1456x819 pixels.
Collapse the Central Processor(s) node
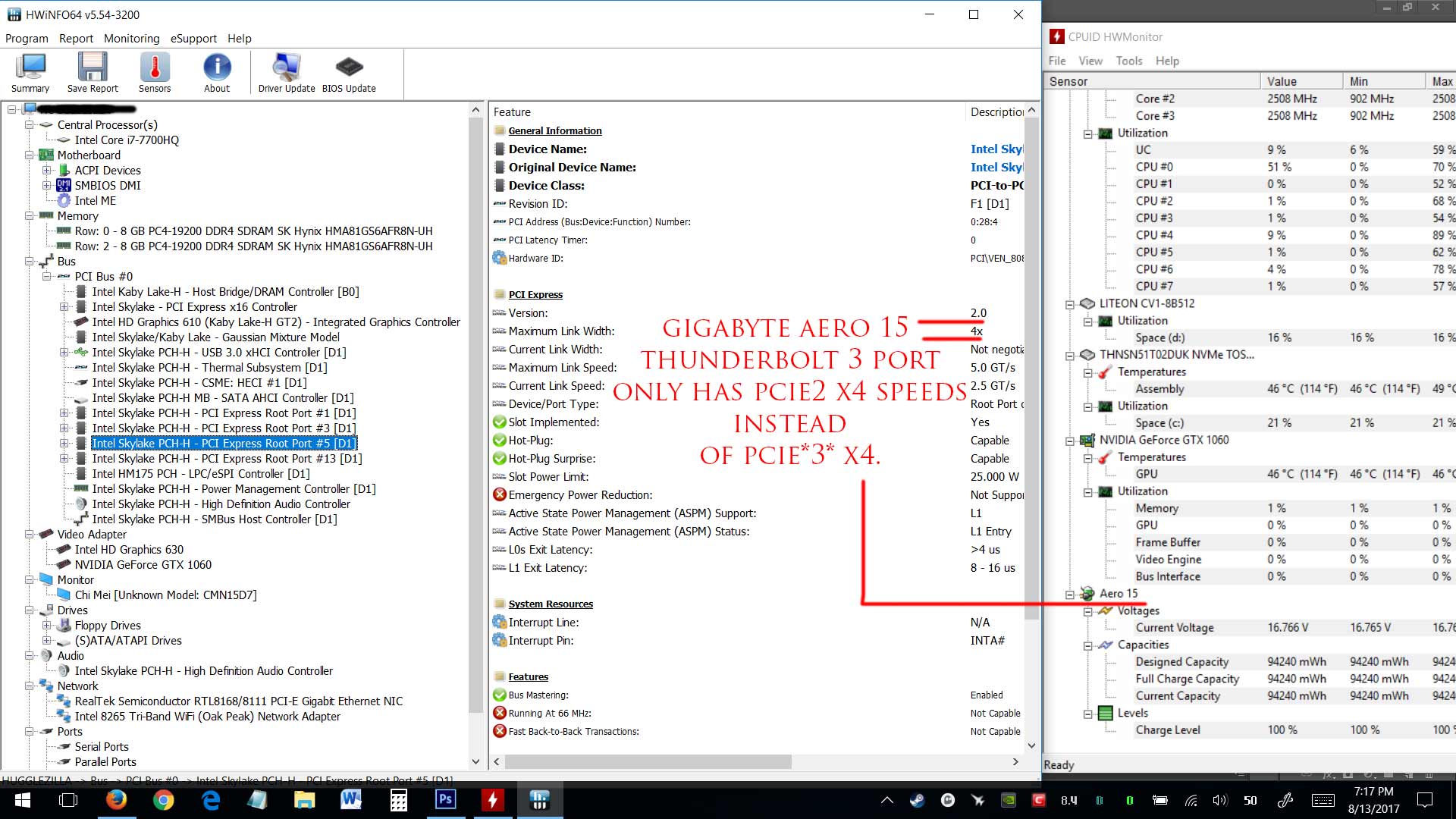click(29, 125)
